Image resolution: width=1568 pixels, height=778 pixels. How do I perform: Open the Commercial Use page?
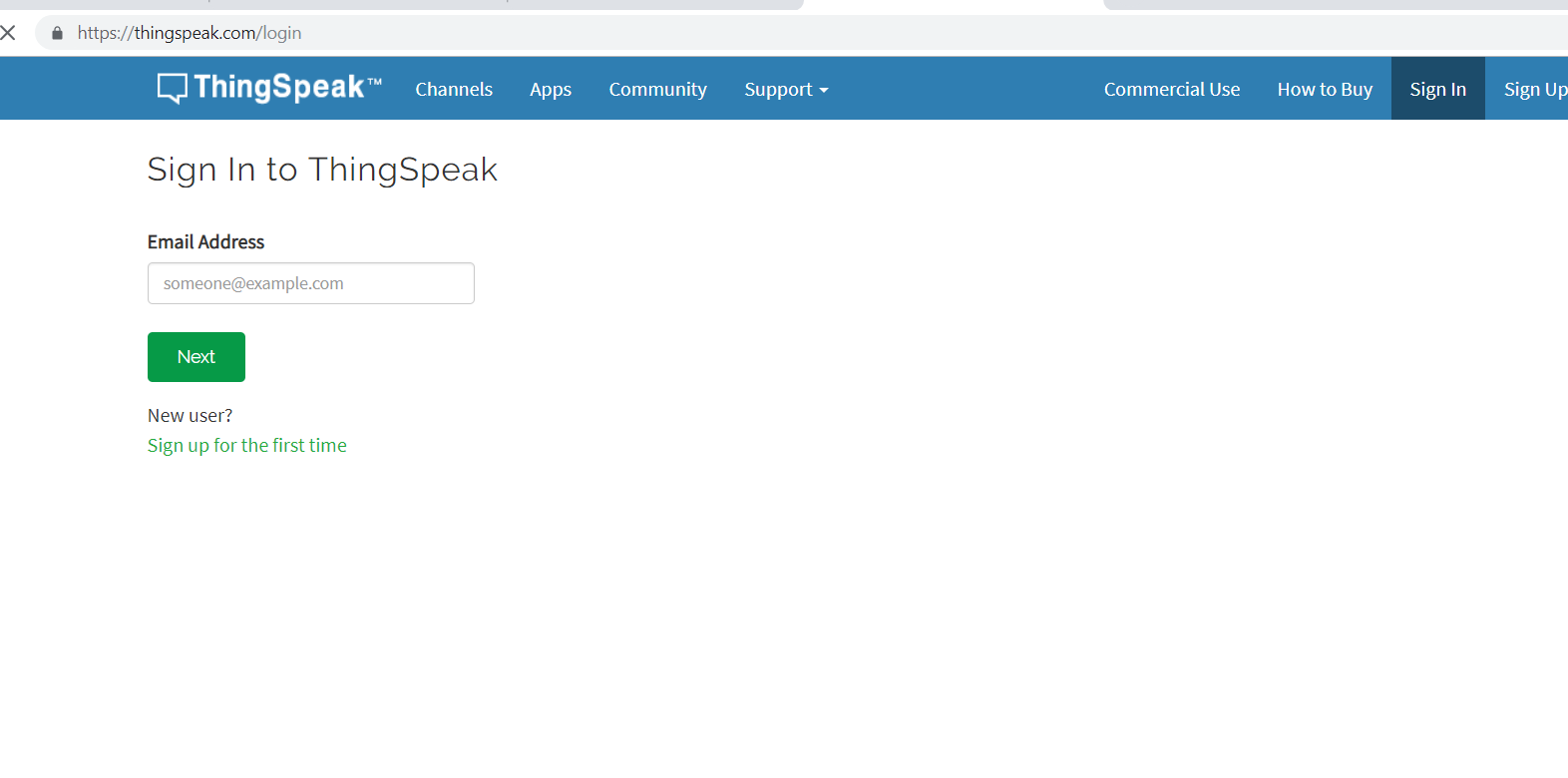coord(1172,89)
